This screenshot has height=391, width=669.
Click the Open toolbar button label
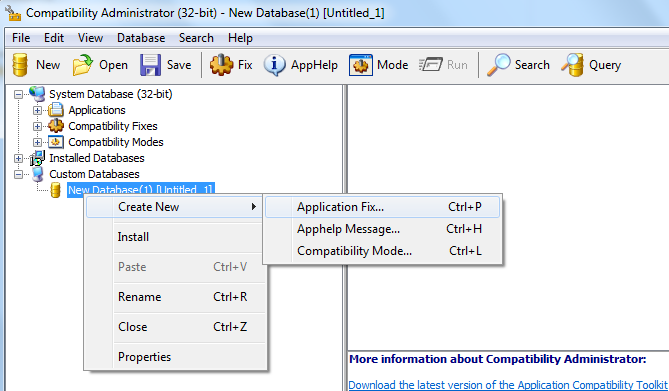tap(113, 65)
